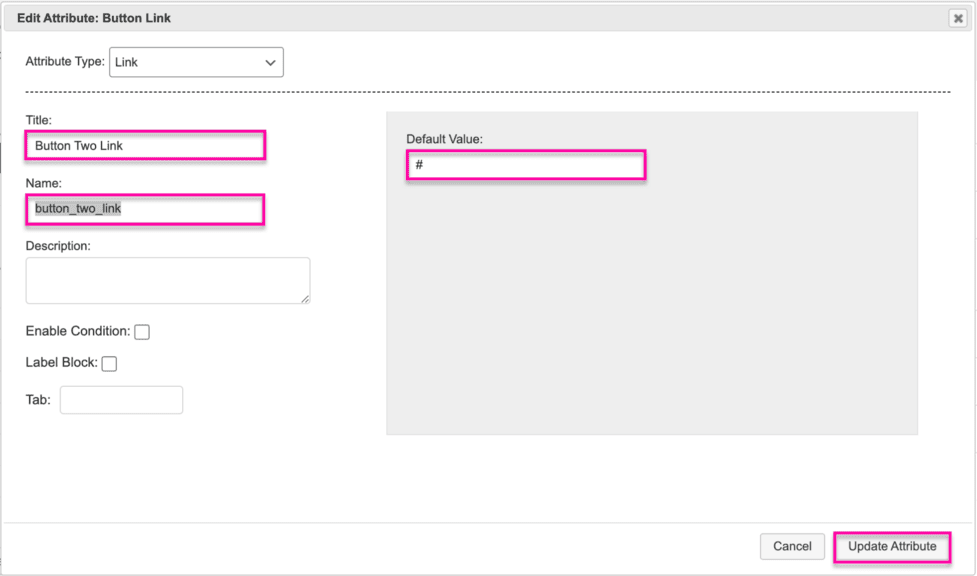Click the Description text area resize grip
Screen dimensions: 977x576
305,299
